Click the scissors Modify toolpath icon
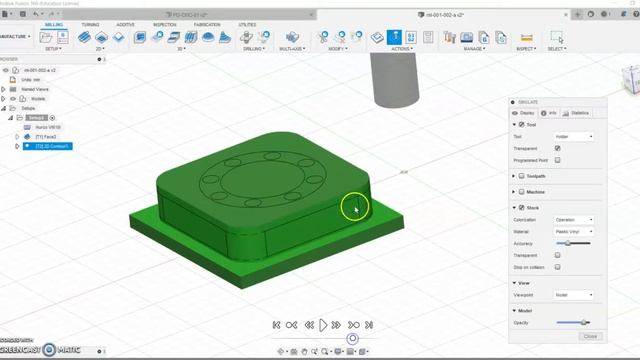The image size is (640, 360). 323,38
